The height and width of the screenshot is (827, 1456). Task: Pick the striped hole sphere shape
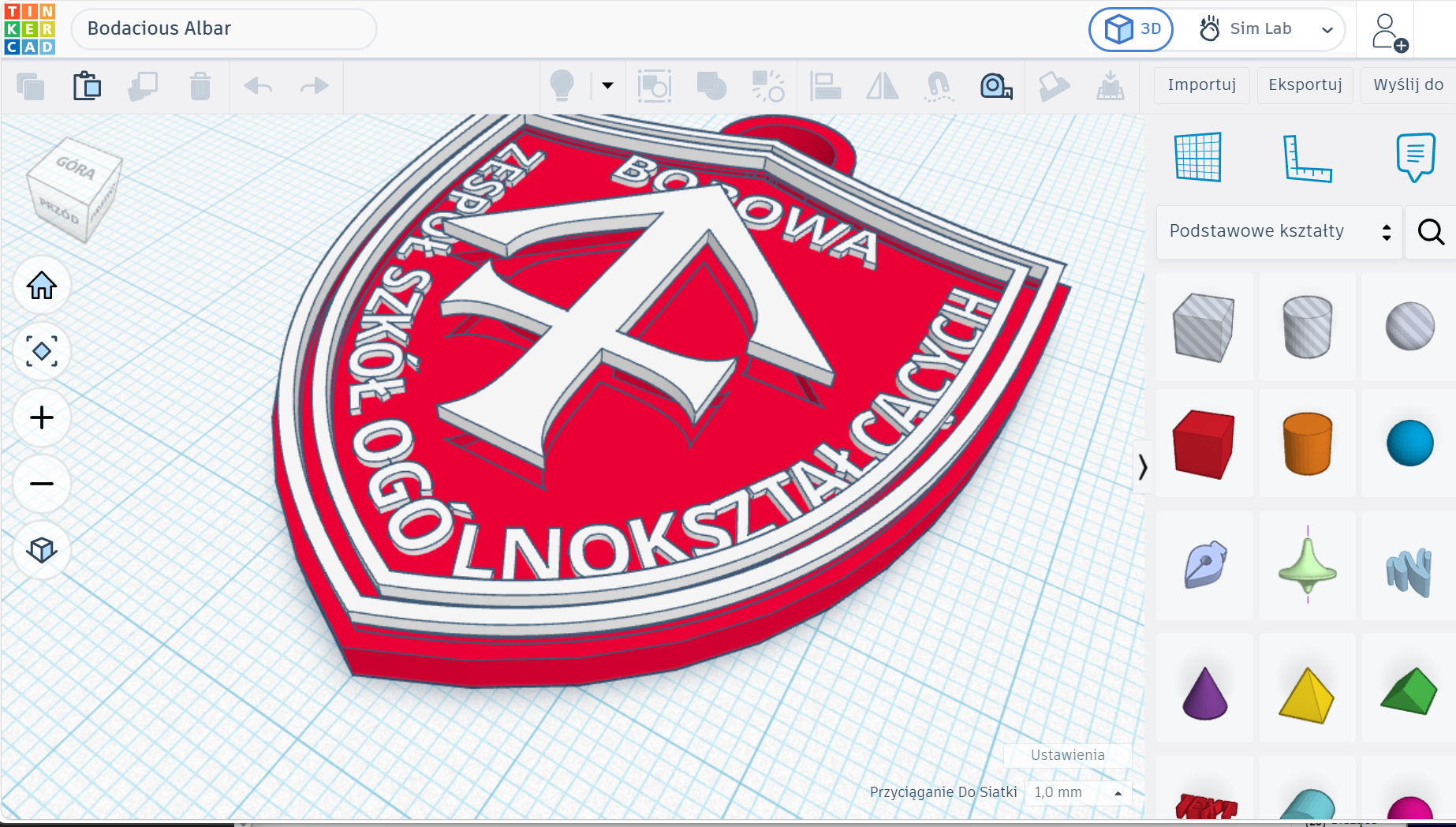1409,327
